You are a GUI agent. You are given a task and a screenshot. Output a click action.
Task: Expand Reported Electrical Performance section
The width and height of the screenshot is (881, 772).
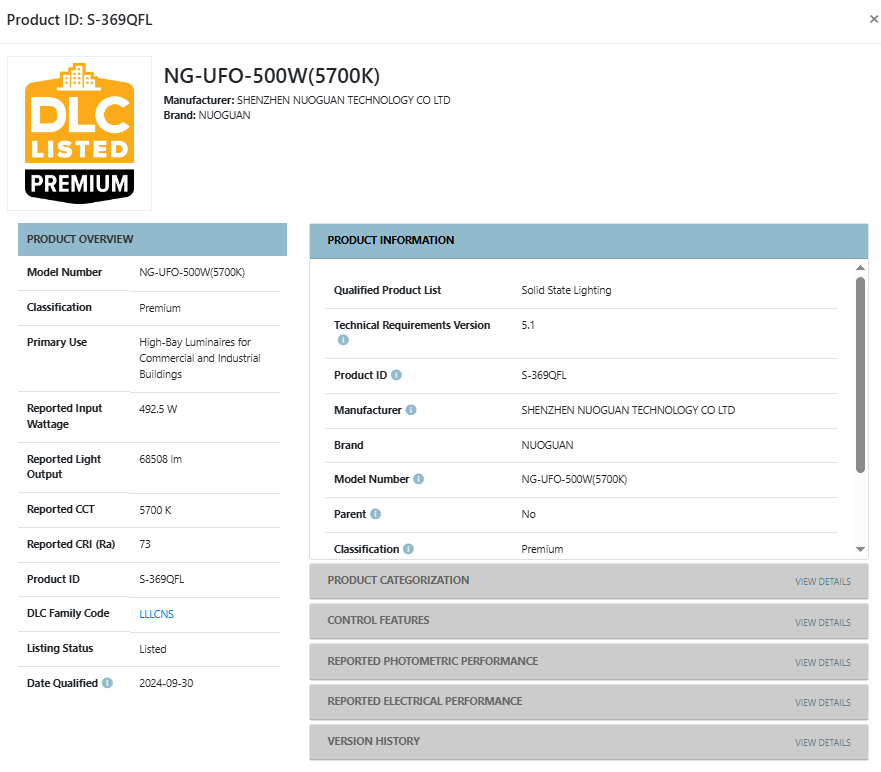pos(588,701)
